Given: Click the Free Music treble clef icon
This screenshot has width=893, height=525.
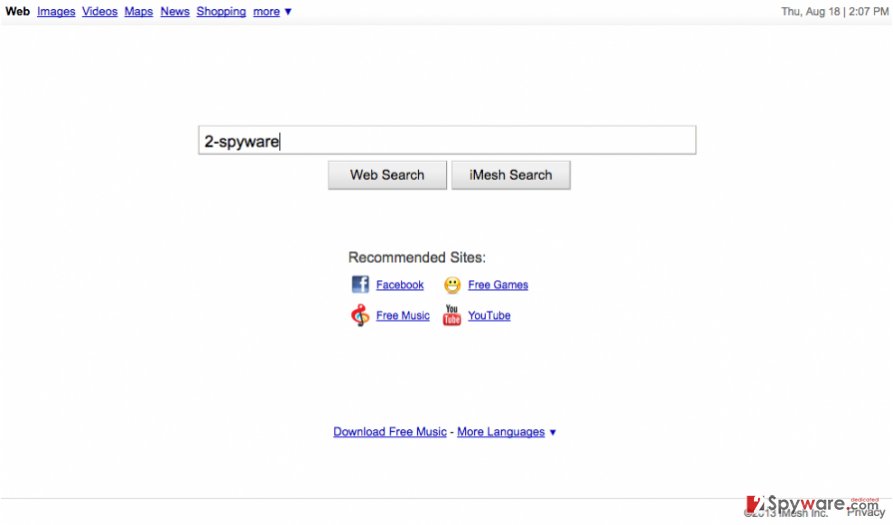Looking at the screenshot, I should pos(360,315).
